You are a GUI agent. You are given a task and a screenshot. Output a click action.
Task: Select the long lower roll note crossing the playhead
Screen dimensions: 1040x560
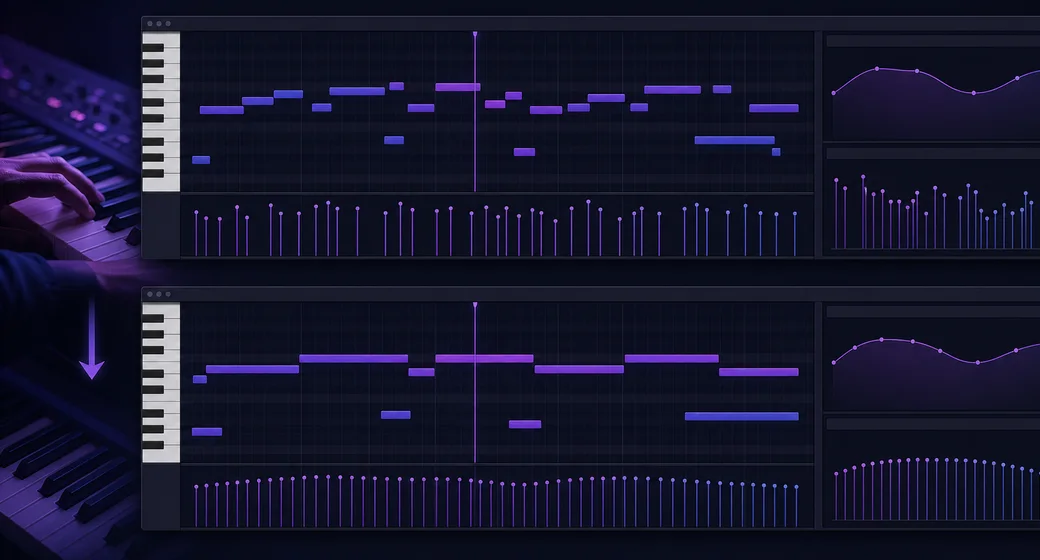tap(484, 358)
